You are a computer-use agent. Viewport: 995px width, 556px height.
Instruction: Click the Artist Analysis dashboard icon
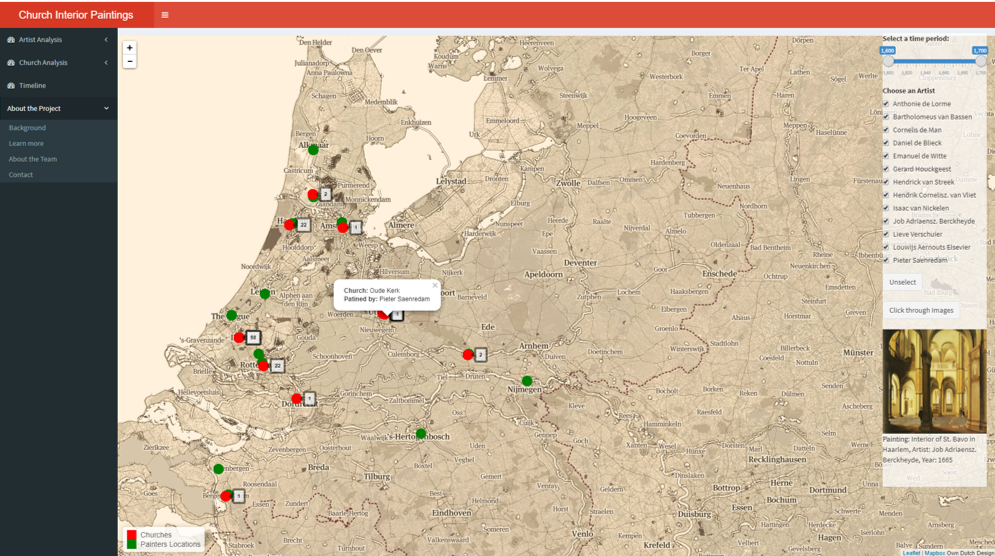click(11, 39)
